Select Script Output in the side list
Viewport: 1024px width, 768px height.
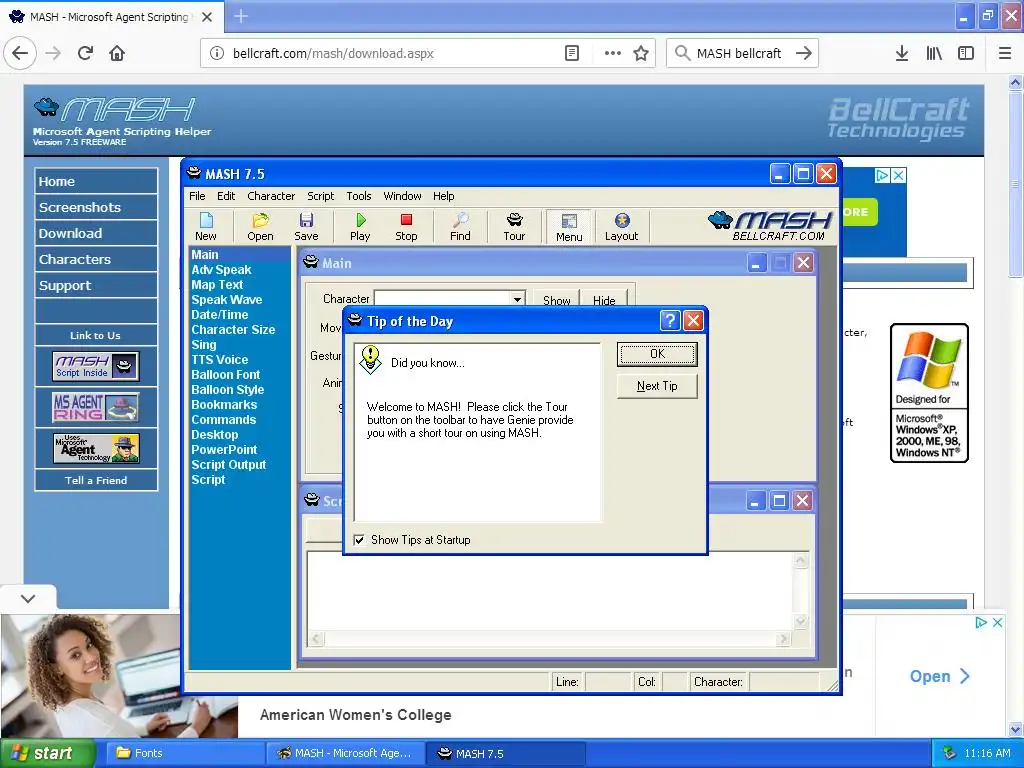pyautogui.click(x=229, y=465)
